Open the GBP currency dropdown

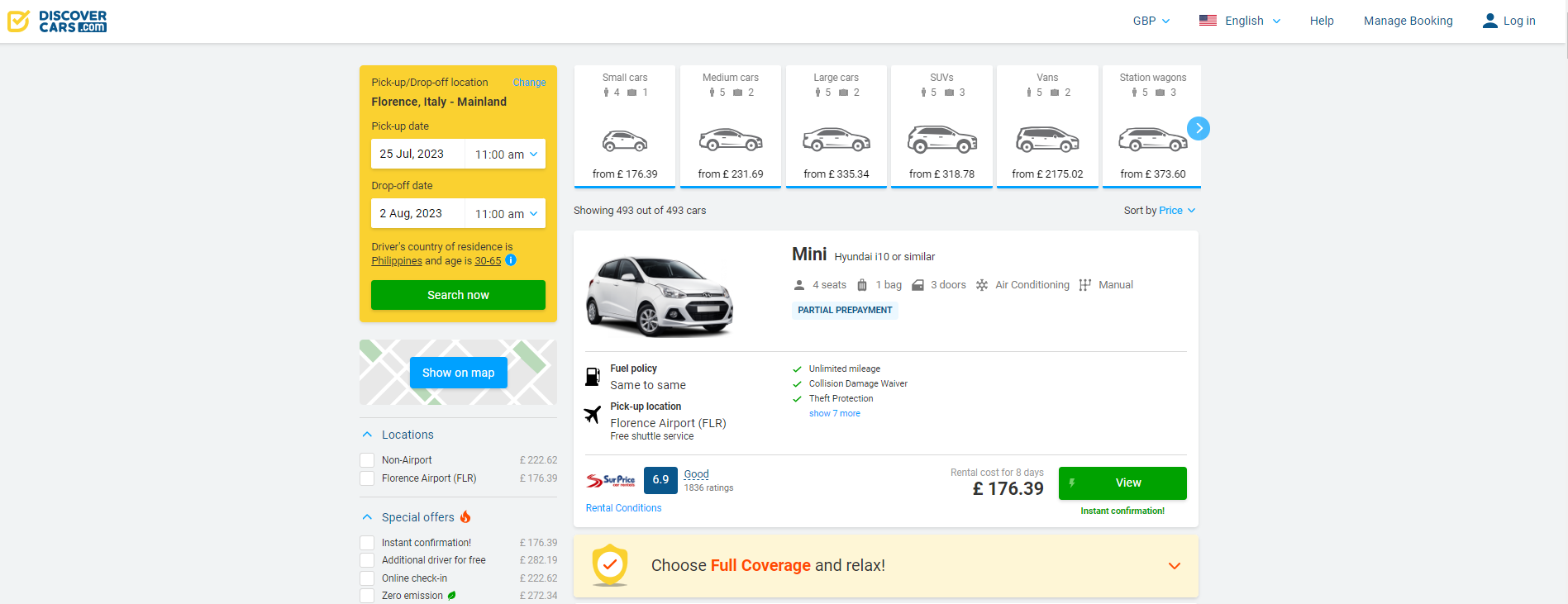(1151, 21)
